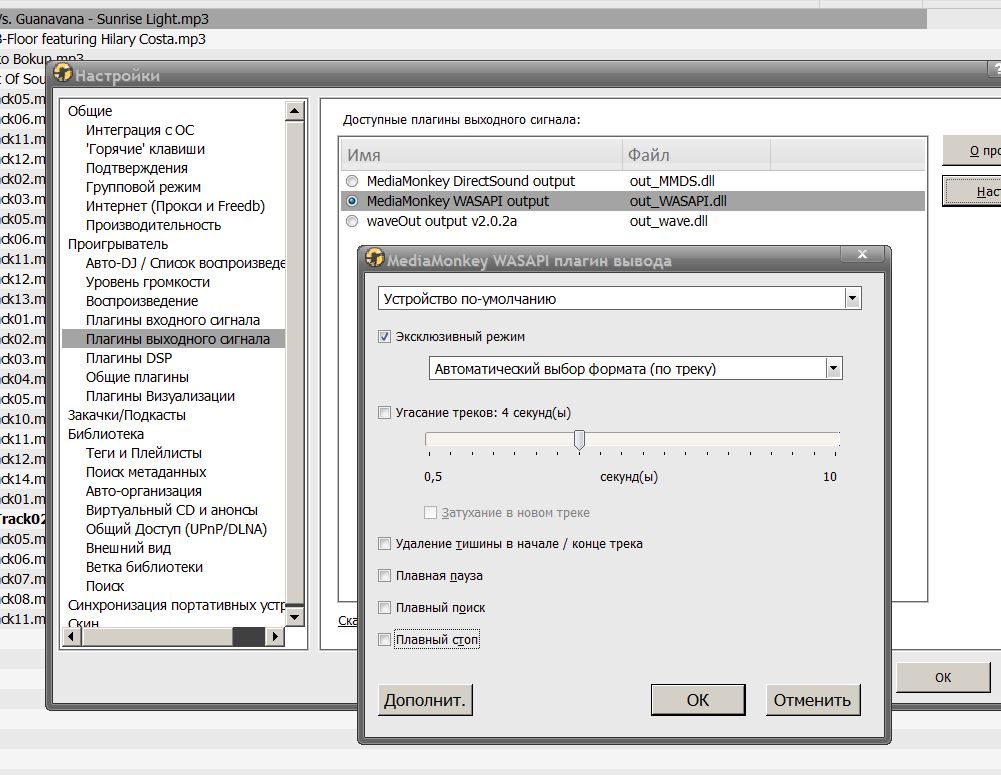Screen dimensions: 1001x775
Task: Select Плагины входного сигнала item
Action: click(172, 320)
